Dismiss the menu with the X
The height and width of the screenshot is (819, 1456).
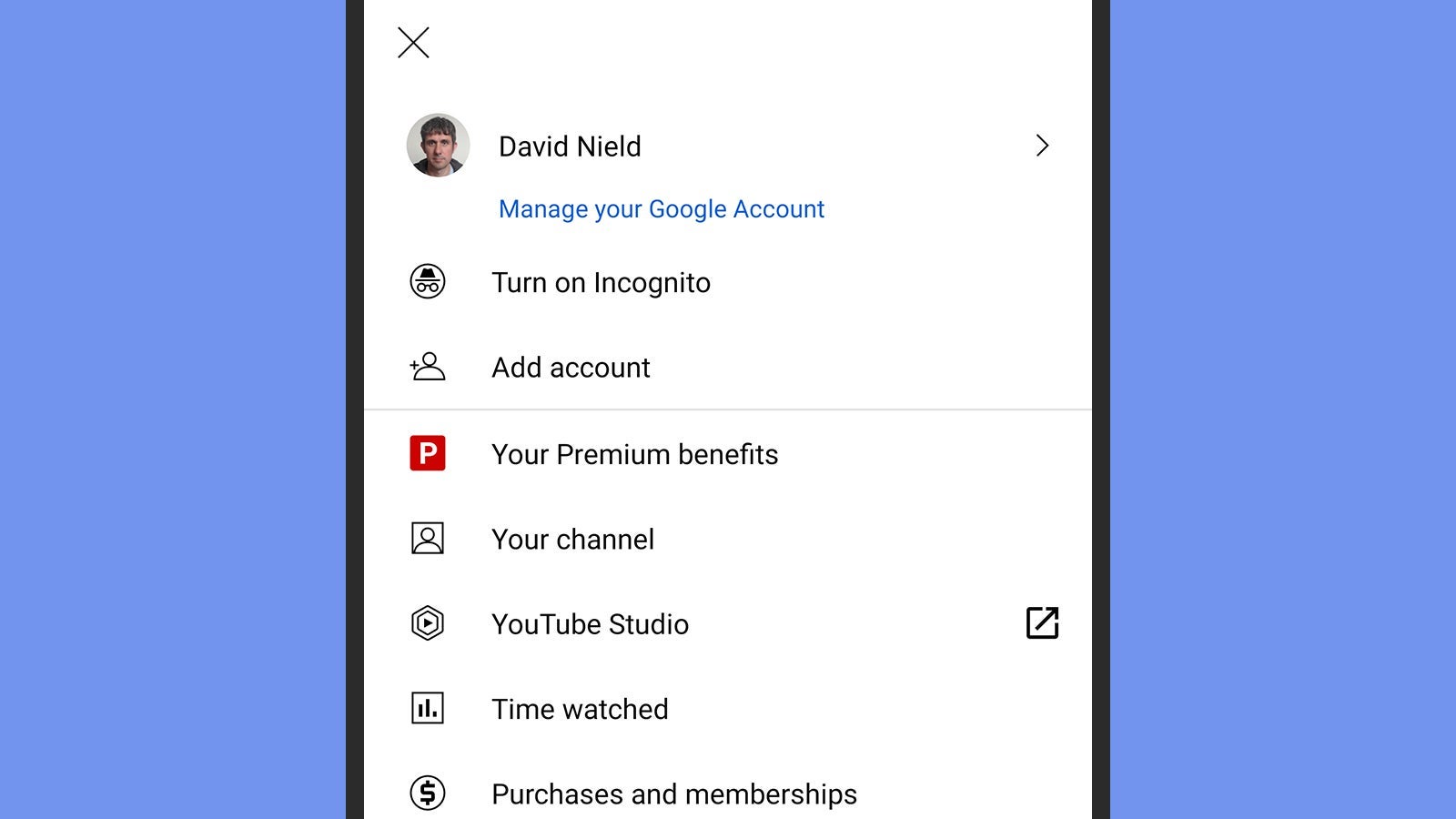tap(414, 42)
